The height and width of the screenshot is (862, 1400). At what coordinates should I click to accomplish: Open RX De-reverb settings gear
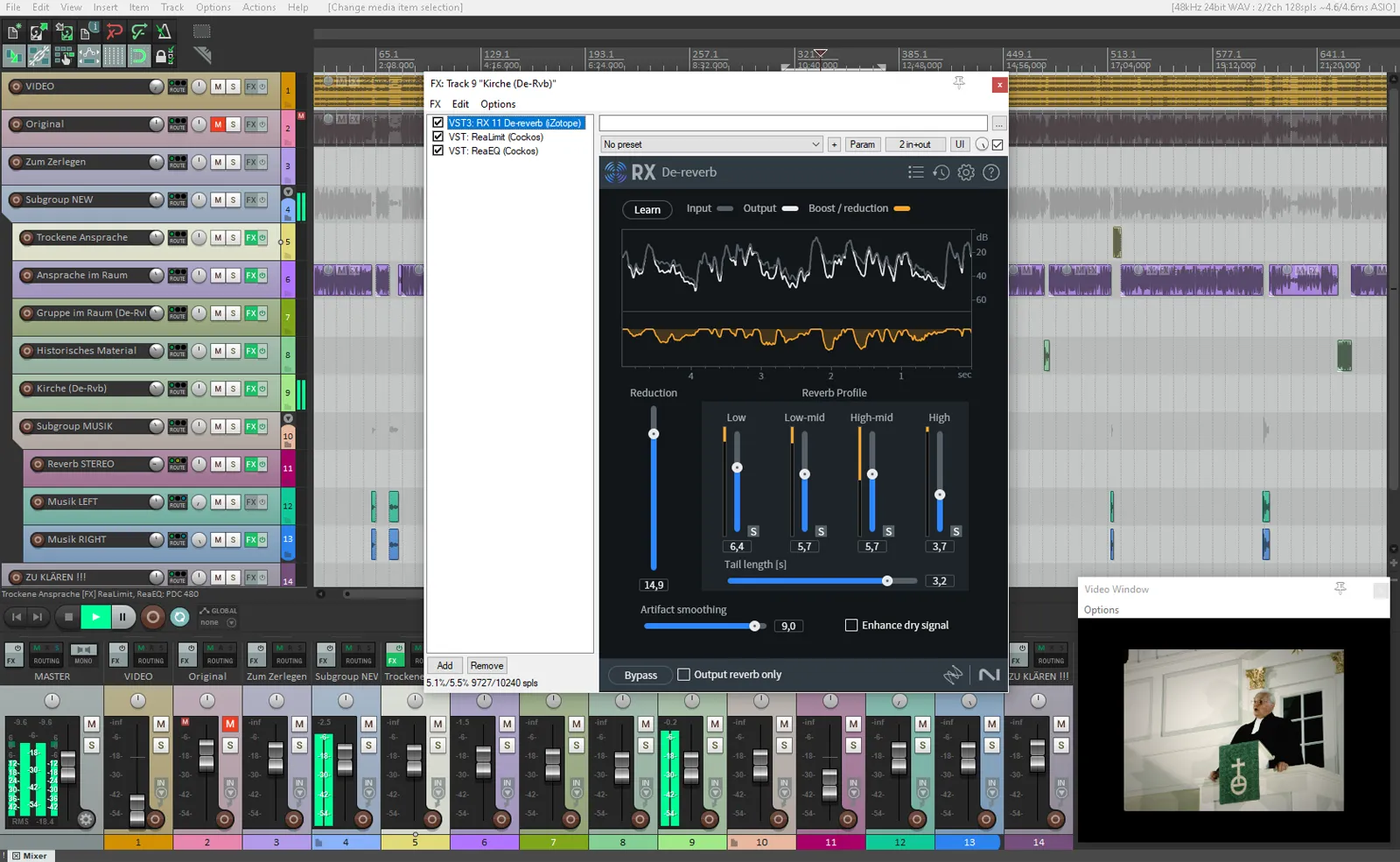click(966, 172)
